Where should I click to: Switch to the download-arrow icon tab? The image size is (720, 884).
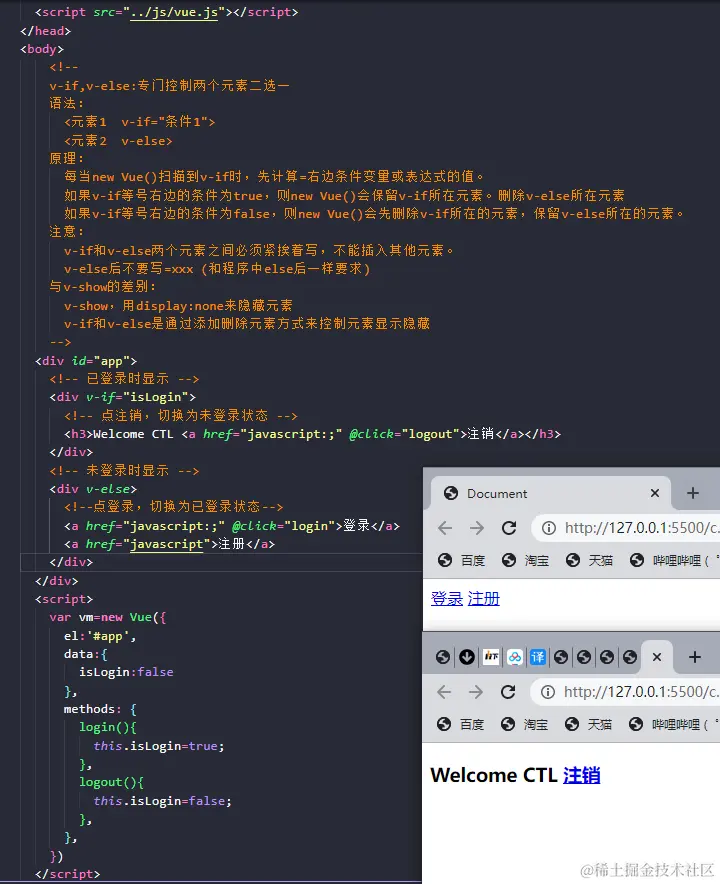coord(467,657)
